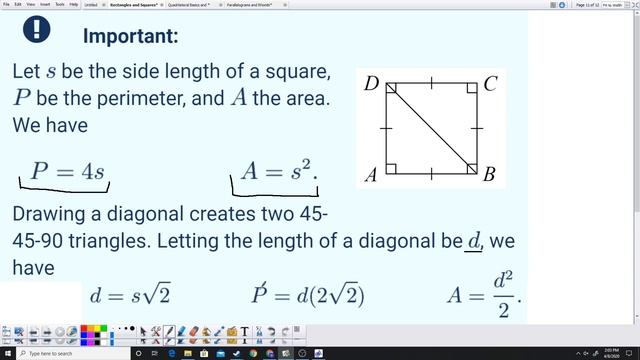Click the Redo arrow
640x360 pixels.
tap(285, 331)
